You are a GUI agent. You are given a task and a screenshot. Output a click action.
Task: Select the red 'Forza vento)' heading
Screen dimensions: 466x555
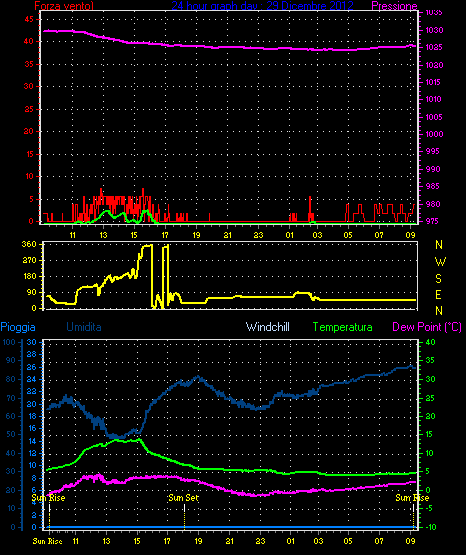coord(64,5)
